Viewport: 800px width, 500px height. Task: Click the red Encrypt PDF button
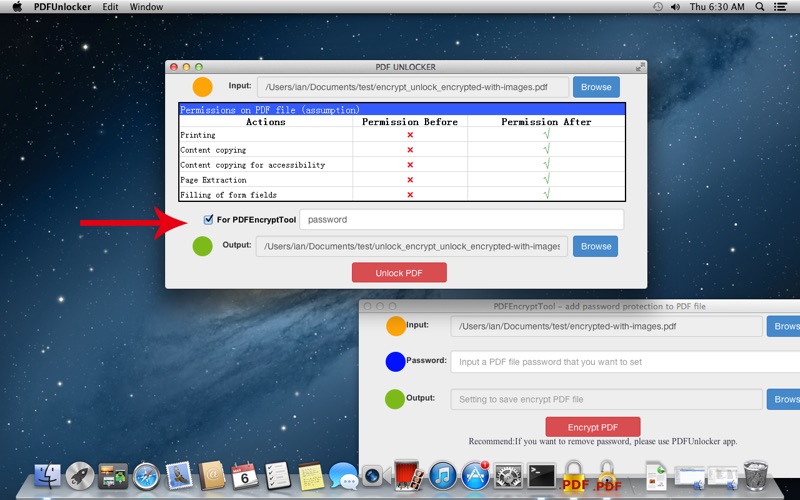(x=593, y=427)
